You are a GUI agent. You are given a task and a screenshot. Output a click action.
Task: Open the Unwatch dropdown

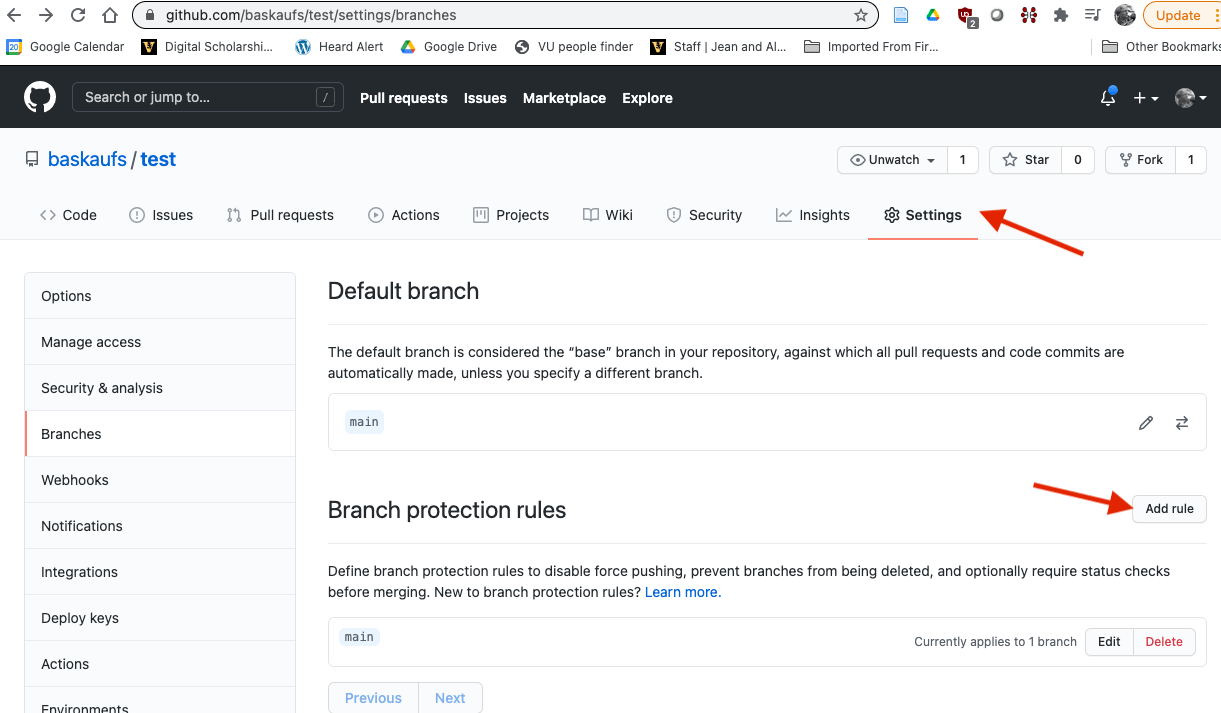[891, 160]
